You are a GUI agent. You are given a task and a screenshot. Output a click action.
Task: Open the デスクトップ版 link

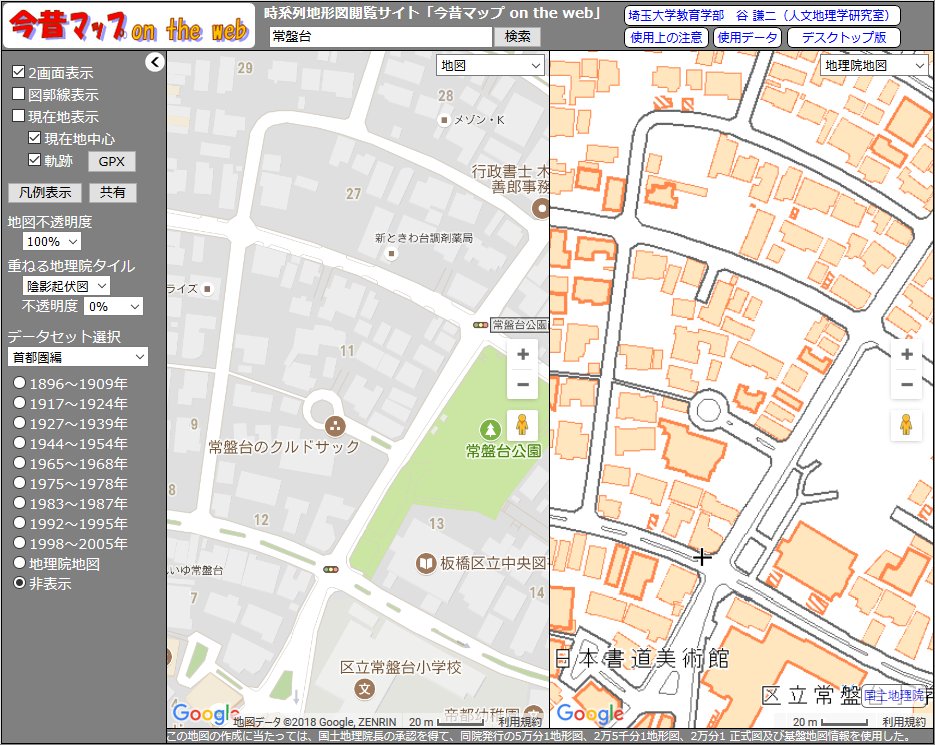tap(844, 37)
